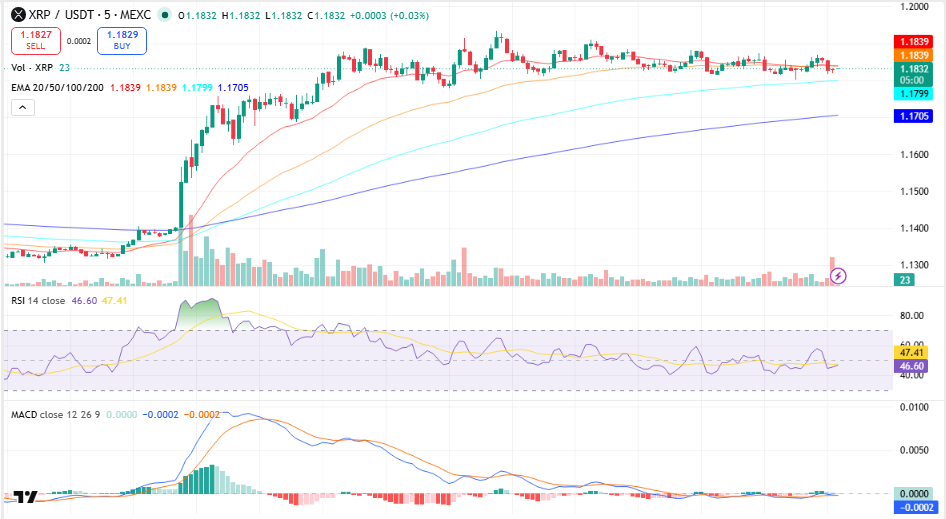Screen dimensions: 946x519
Task: Select the RSI 14 close indicator label
Action: [x=38, y=301]
